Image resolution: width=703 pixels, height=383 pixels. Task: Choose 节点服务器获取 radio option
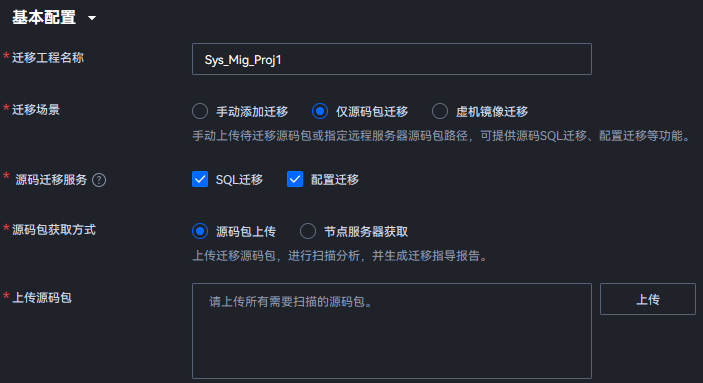tap(308, 231)
